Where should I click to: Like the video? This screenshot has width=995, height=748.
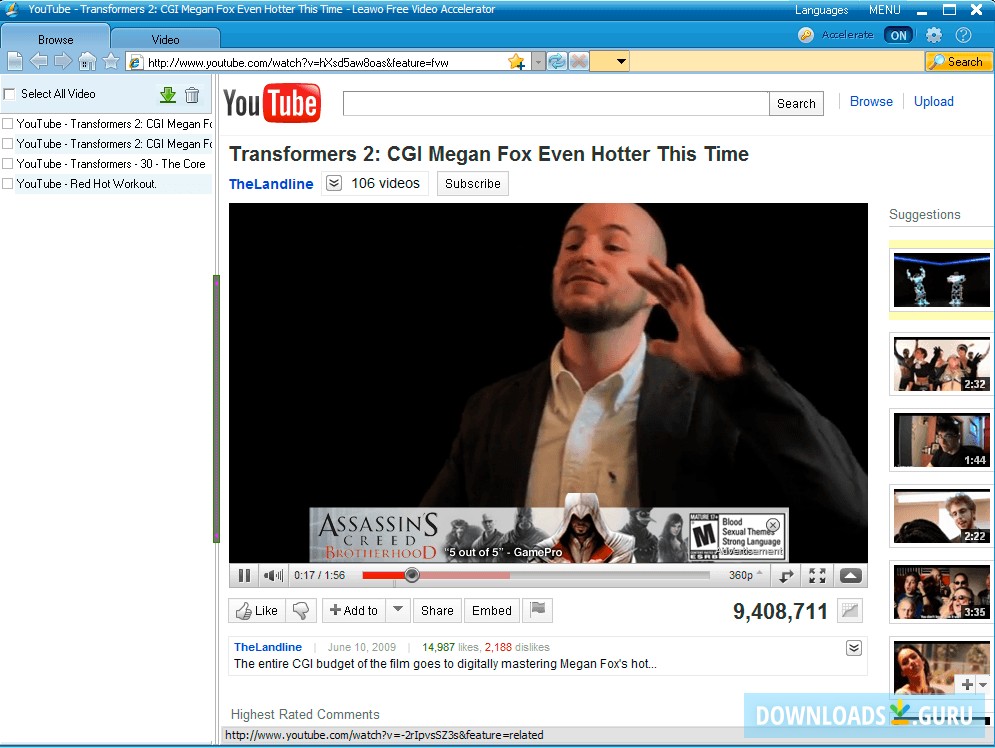point(257,610)
